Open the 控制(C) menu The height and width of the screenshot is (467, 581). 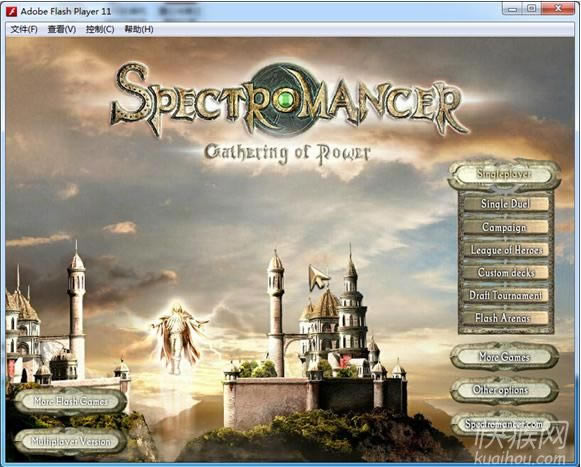coord(100,29)
